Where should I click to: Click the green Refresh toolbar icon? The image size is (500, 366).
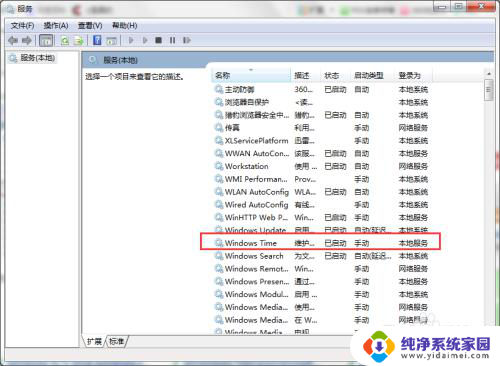point(65,41)
